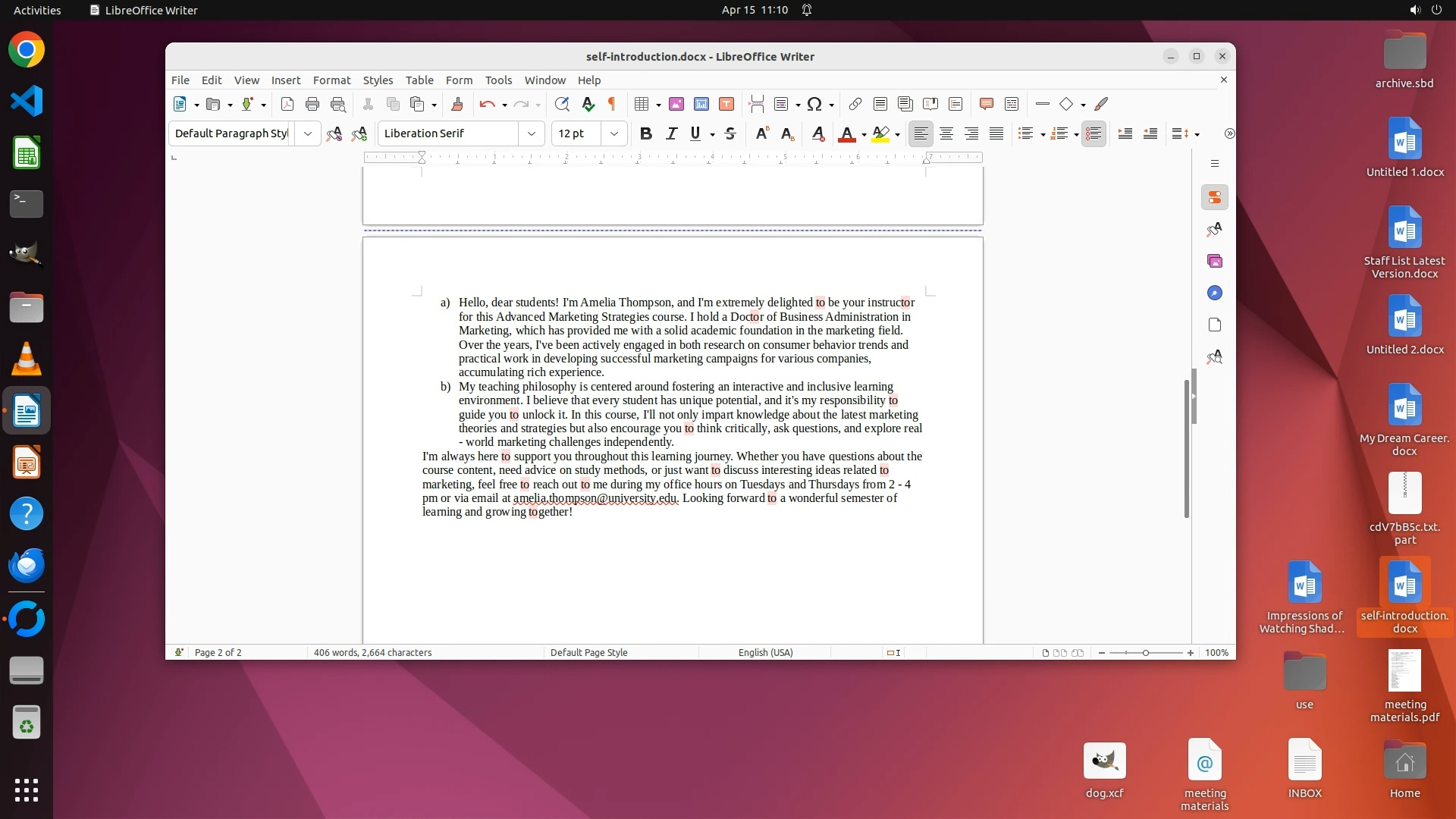This screenshot has width=1456, height=819.
Task: Open the sidebar Navigator panel
Action: coord(1215,293)
